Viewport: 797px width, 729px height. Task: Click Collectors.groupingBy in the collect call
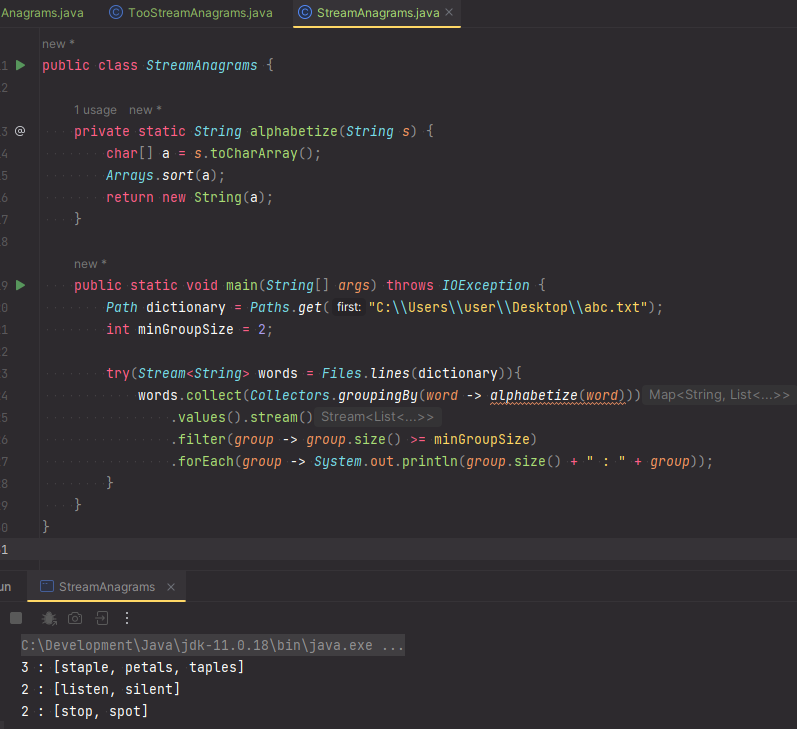click(x=334, y=396)
